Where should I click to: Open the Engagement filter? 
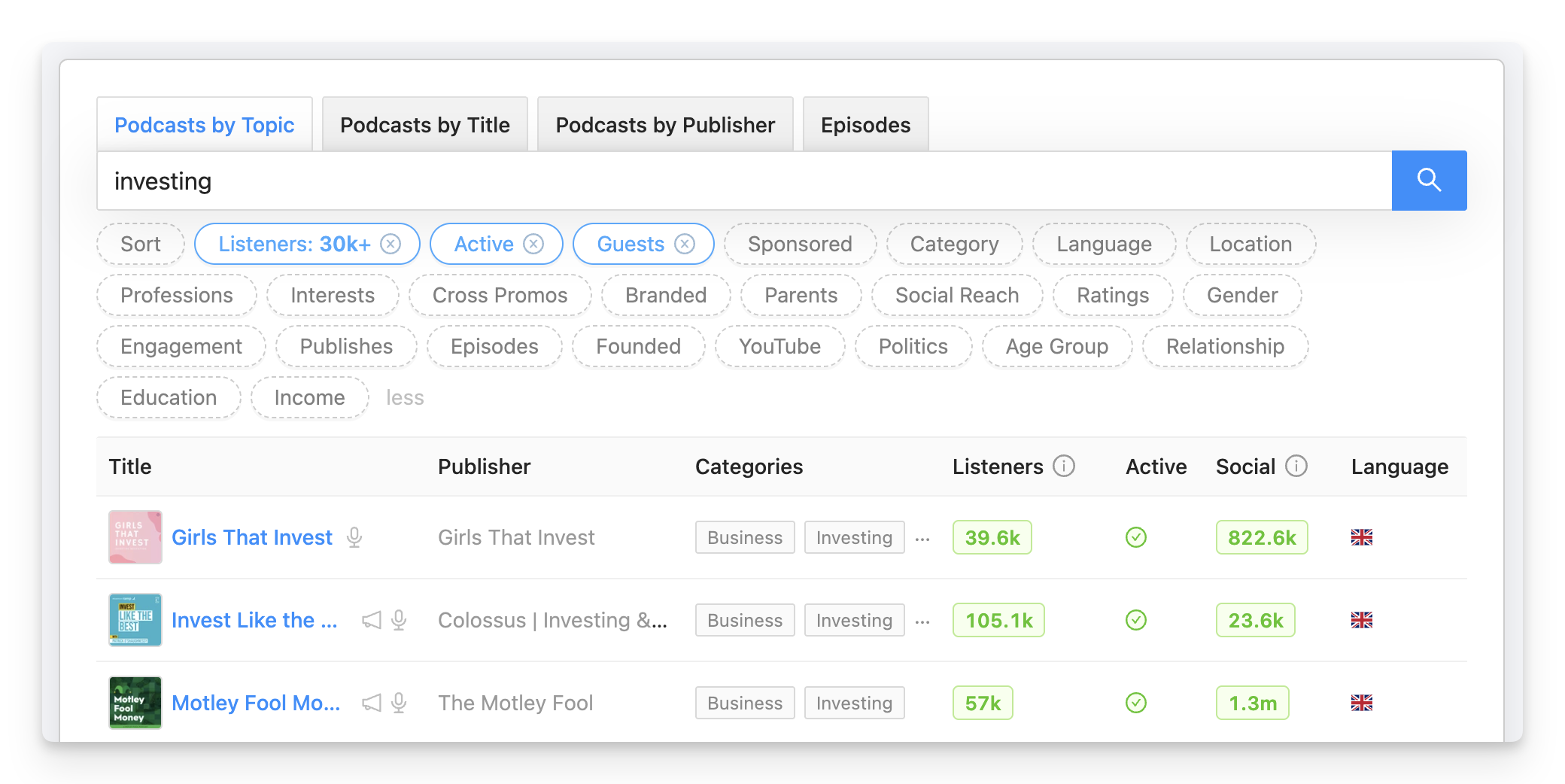click(x=181, y=346)
